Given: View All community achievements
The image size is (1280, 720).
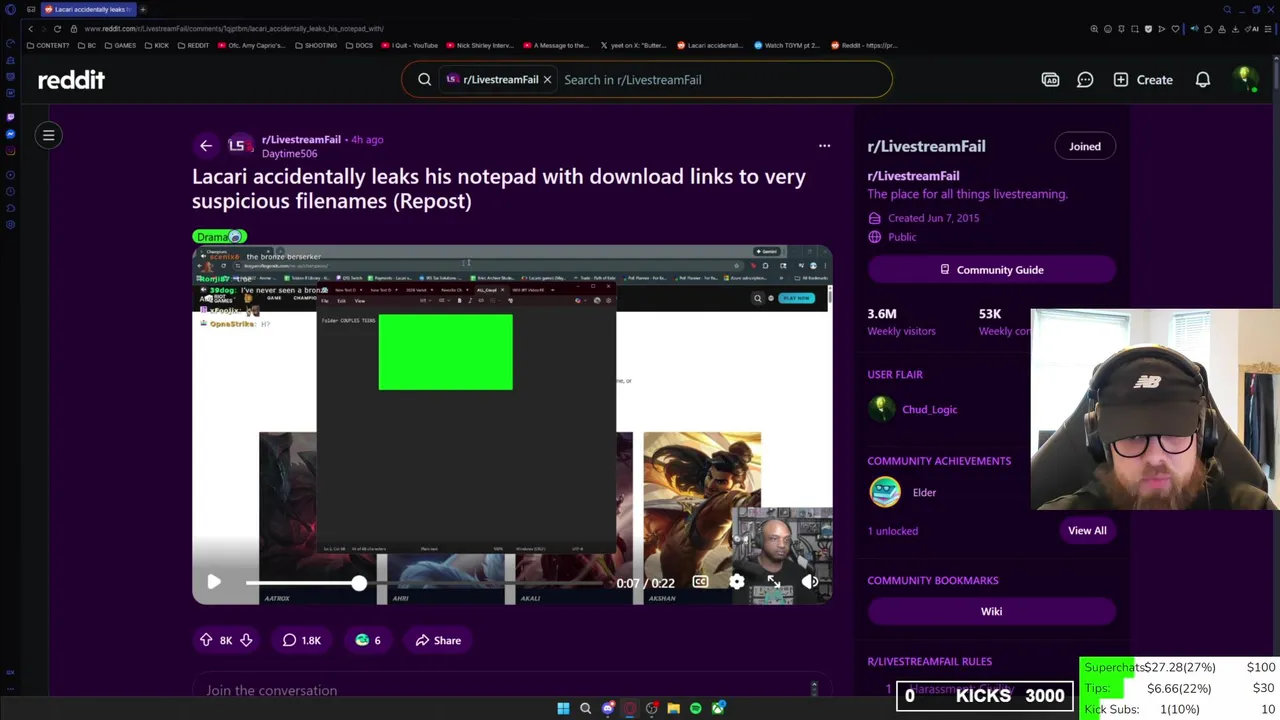Looking at the screenshot, I should click(x=1086, y=531).
